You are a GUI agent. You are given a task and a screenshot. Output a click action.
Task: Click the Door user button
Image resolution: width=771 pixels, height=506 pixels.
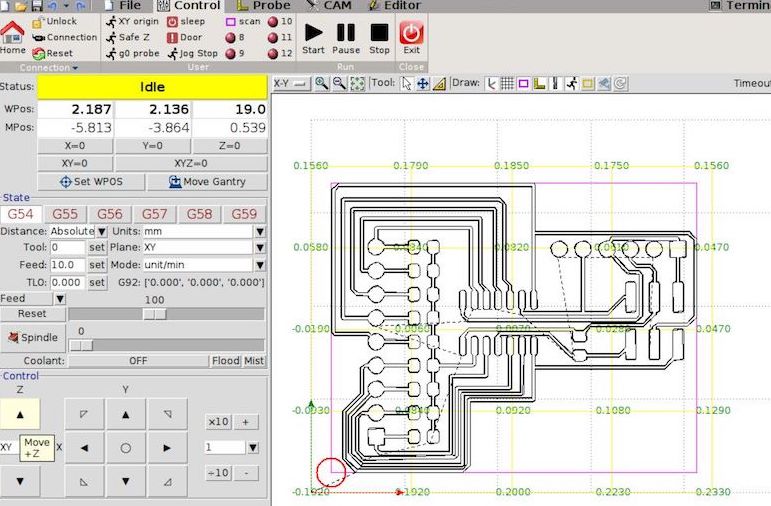point(184,37)
